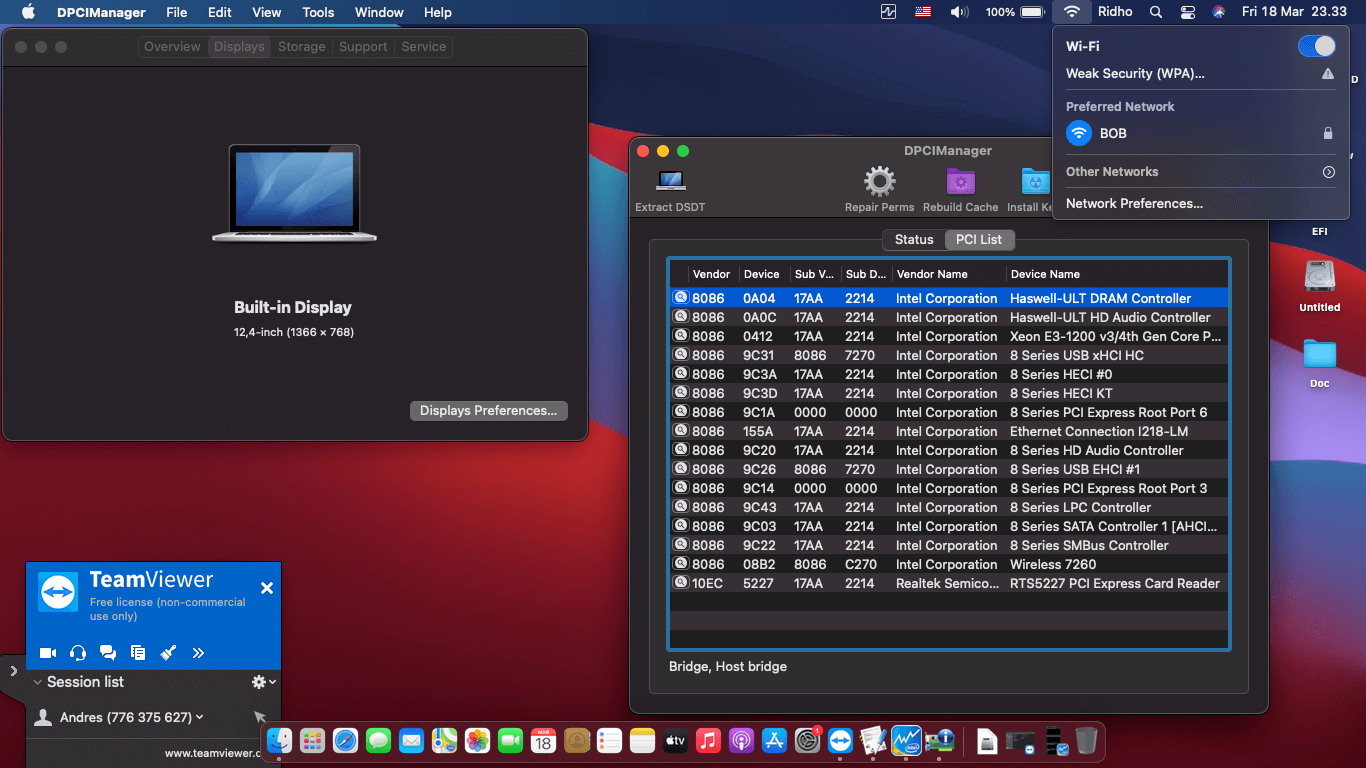The width and height of the screenshot is (1366, 768).
Task: Open the Wi-Fi status menu icon
Action: point(1071,12)
